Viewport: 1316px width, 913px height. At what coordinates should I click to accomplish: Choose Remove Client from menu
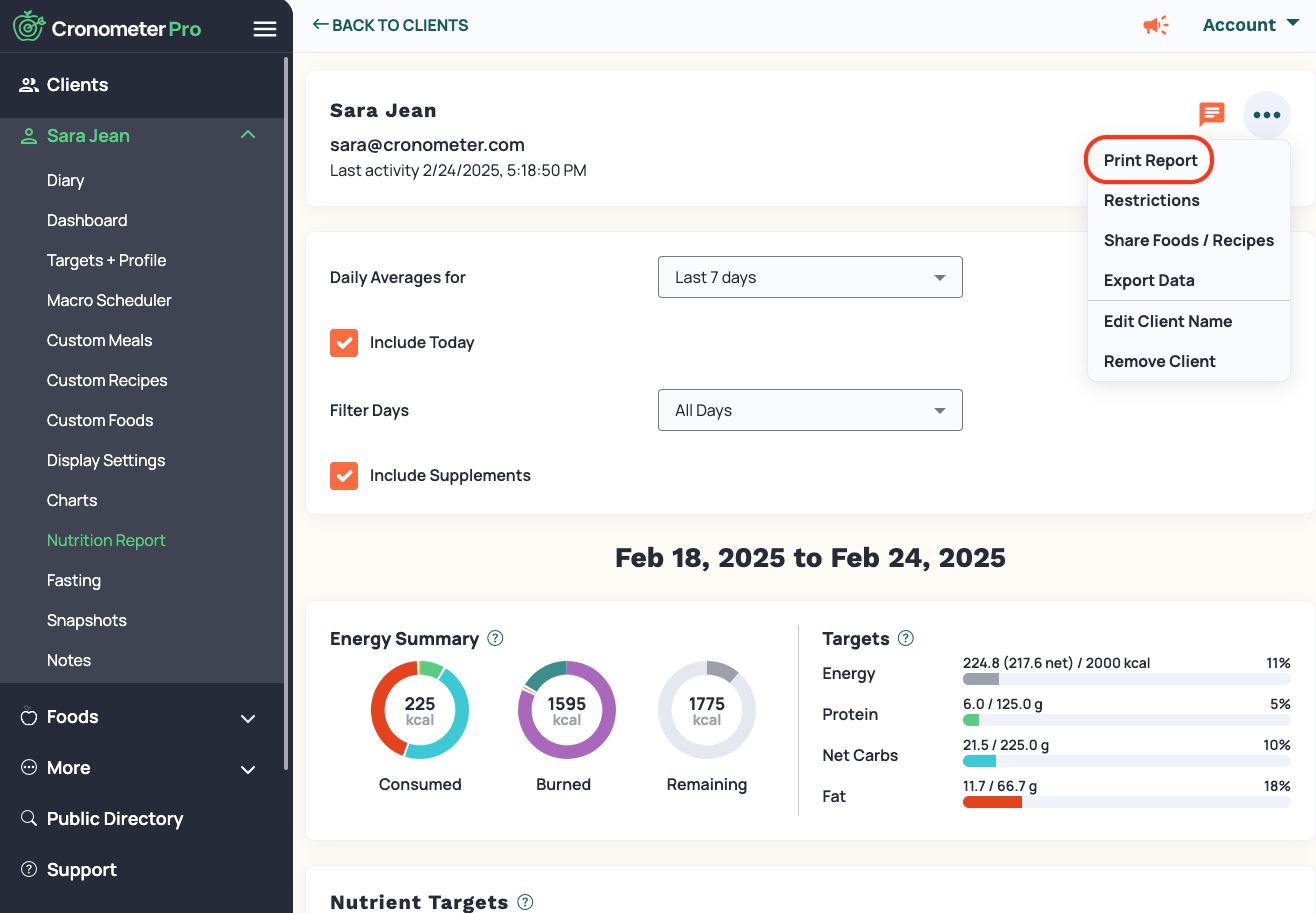pos(1159,361)
